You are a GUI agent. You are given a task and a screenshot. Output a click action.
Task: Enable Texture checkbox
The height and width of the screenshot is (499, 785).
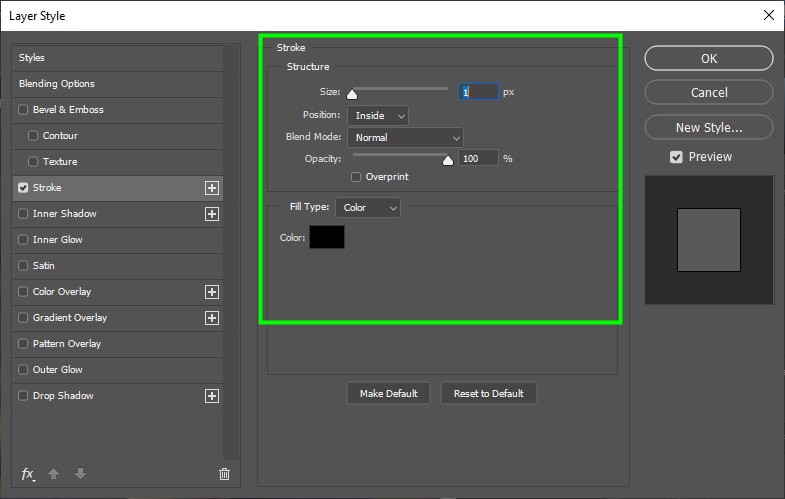pyautogui.click(x=33, y=161)
